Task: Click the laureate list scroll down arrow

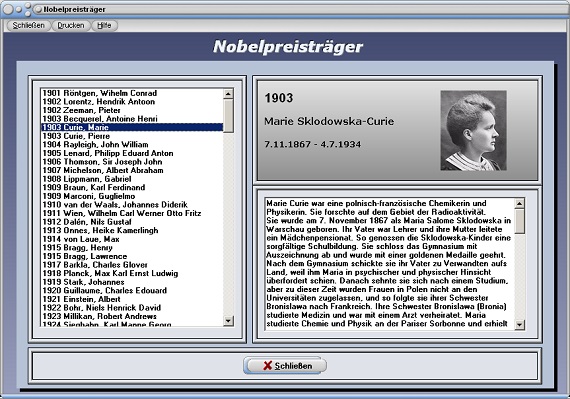Action: click(228, 321)
